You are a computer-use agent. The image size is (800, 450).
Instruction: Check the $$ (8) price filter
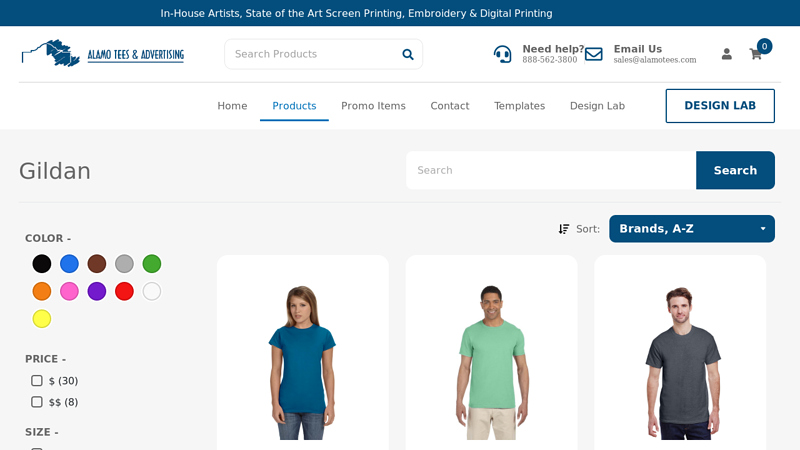click(x=37, y=402)
